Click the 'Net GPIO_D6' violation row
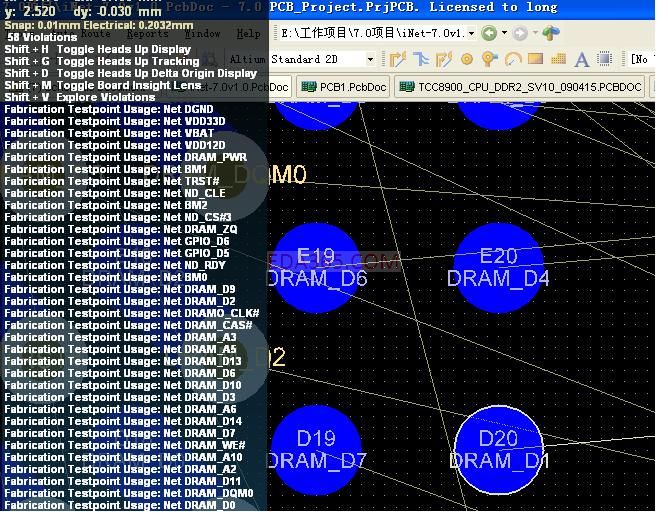Viewport: 668px width, 523px height. pos(117,241)
